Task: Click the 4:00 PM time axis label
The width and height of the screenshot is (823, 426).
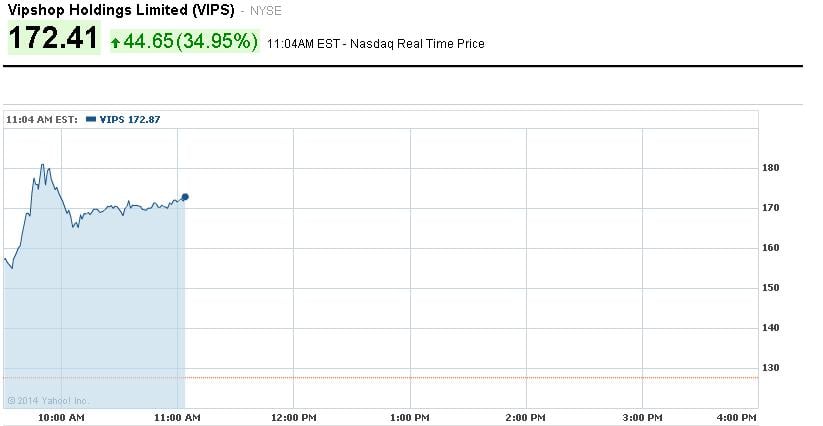Action: 737,416
